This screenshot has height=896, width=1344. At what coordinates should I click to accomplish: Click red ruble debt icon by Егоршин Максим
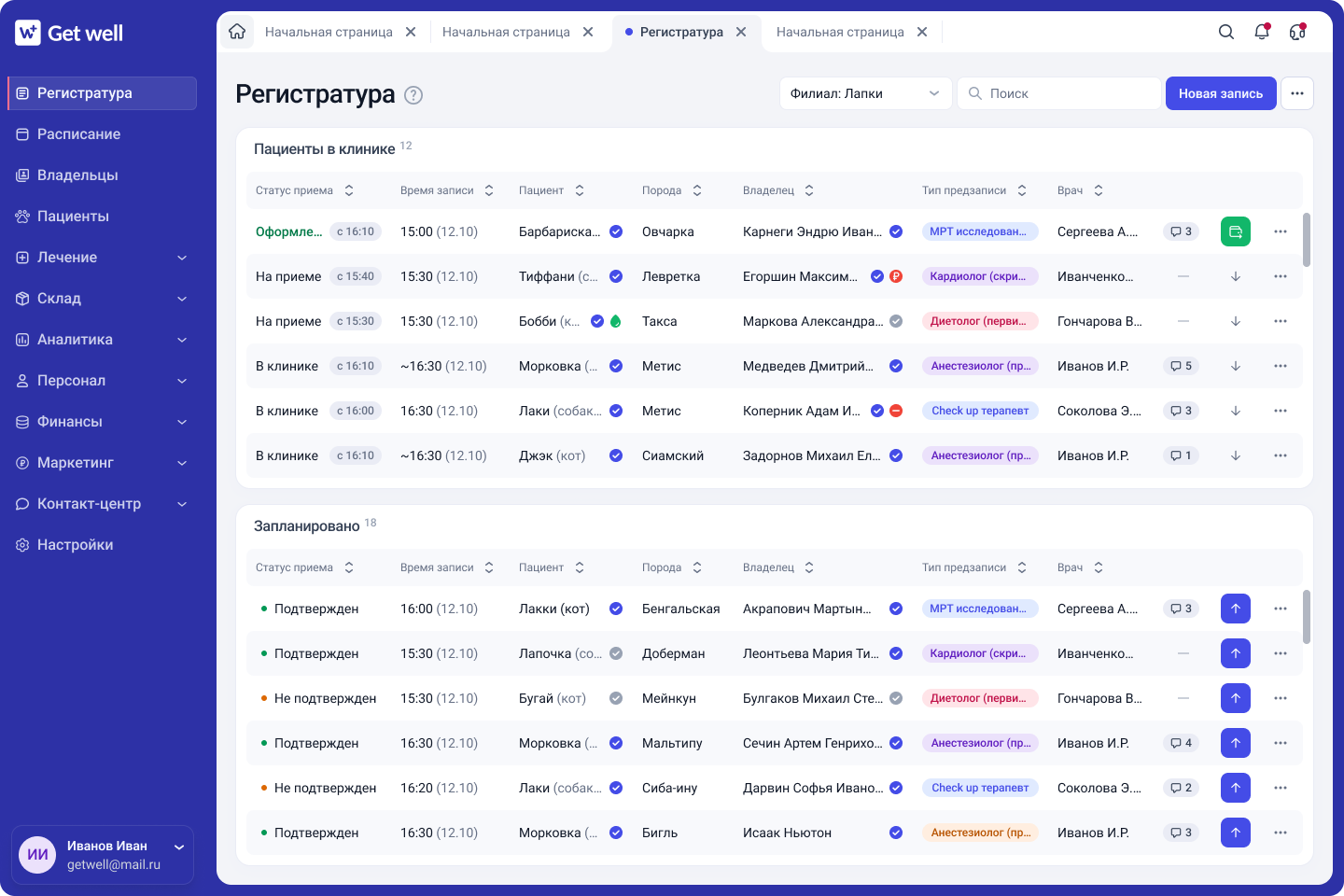[x=896, y=276]
